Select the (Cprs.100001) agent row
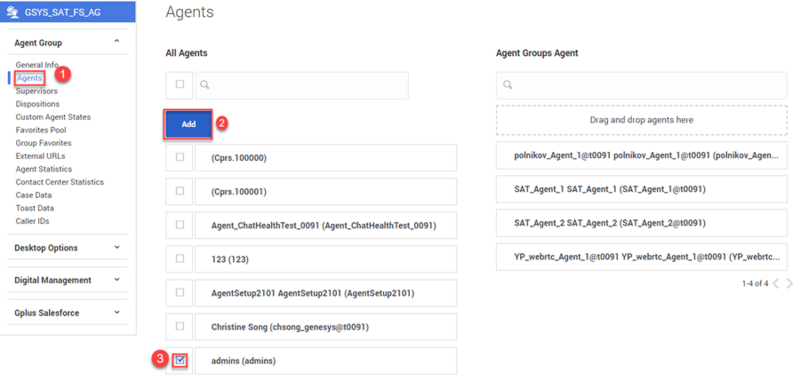Viewport: 800px width, 381px height. click(326, 191)
